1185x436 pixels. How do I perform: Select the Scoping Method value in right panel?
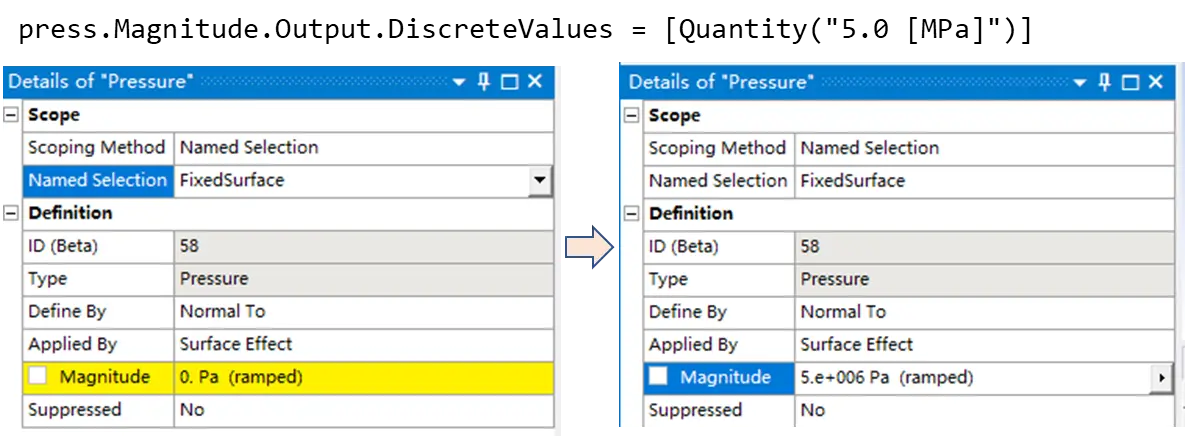click(x=984, y=148)
